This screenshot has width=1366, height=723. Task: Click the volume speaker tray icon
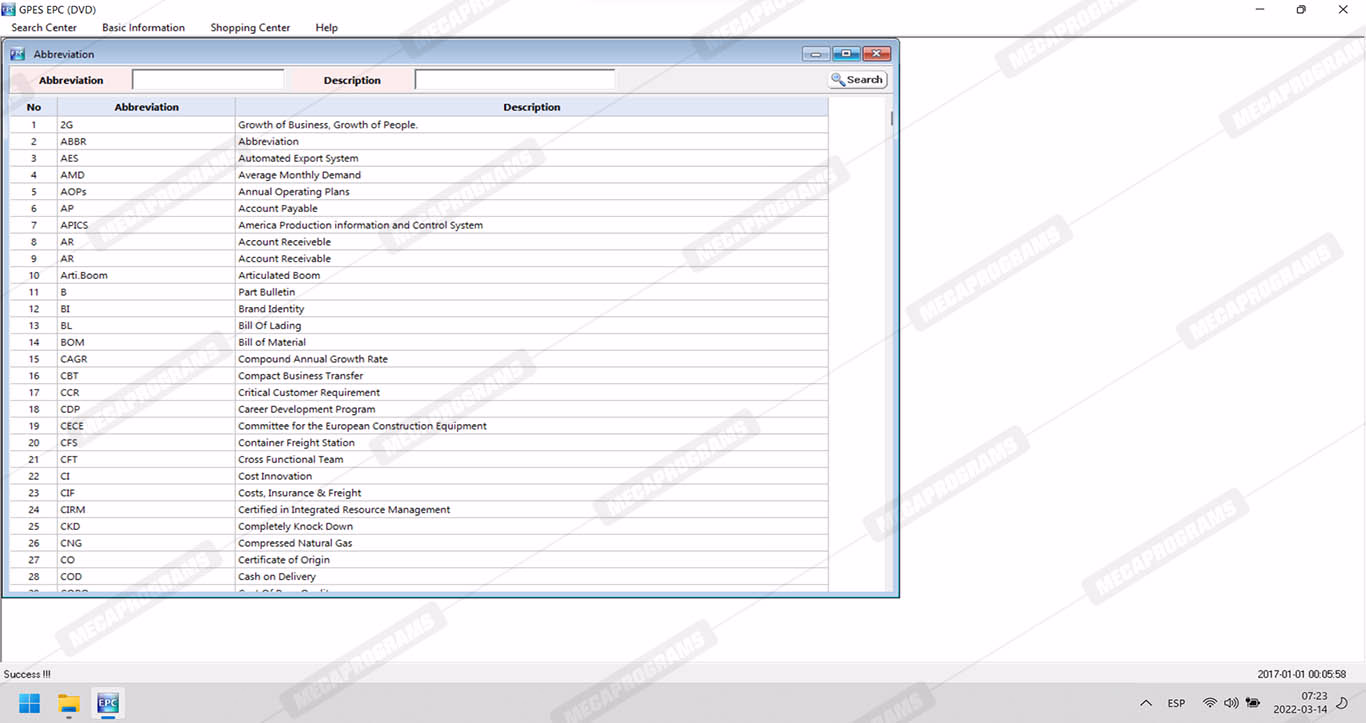pos(1231,704)
